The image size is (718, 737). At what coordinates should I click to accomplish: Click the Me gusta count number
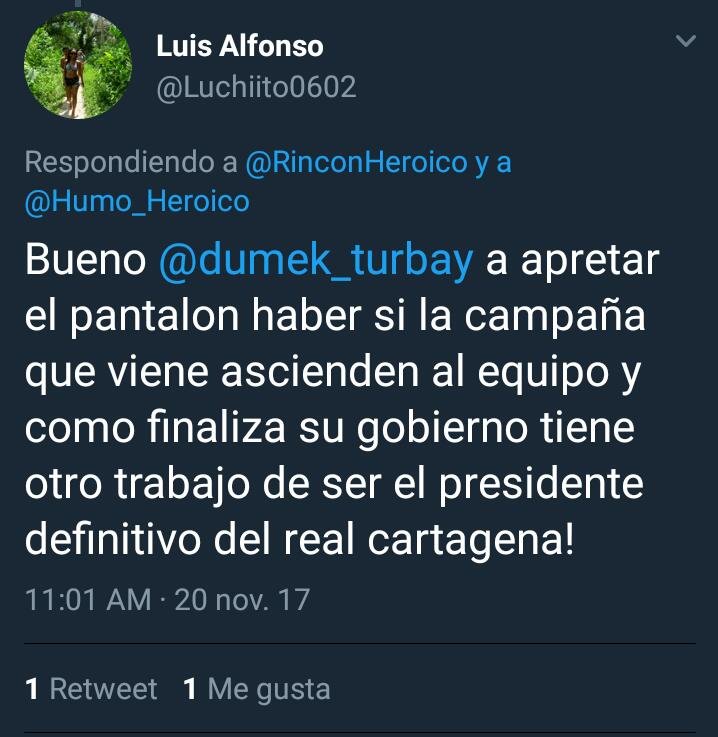click(x=190, y=690)
